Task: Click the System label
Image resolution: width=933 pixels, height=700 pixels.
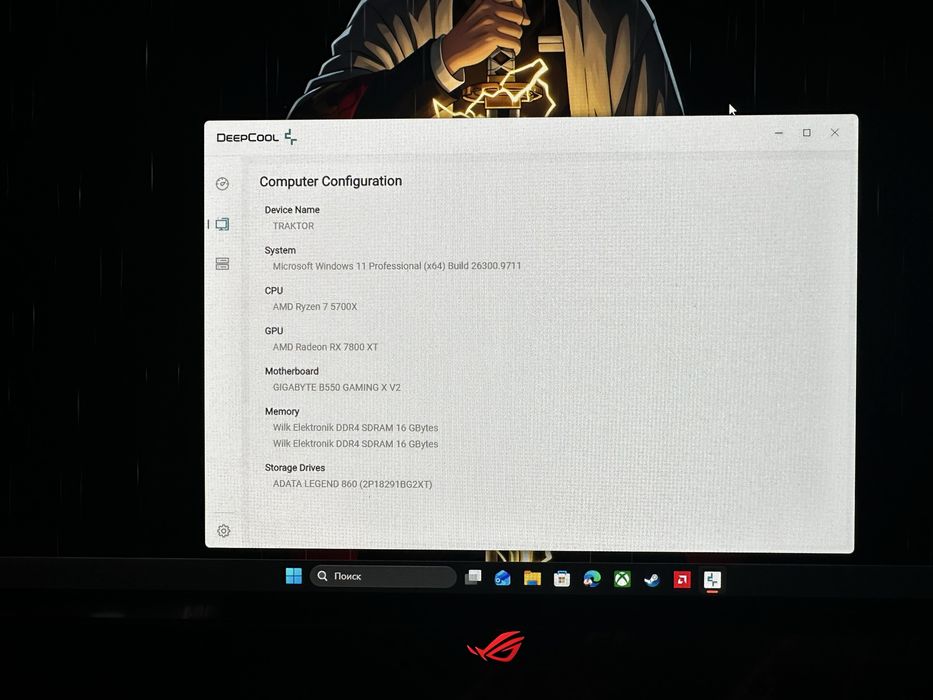Action: 280,251
